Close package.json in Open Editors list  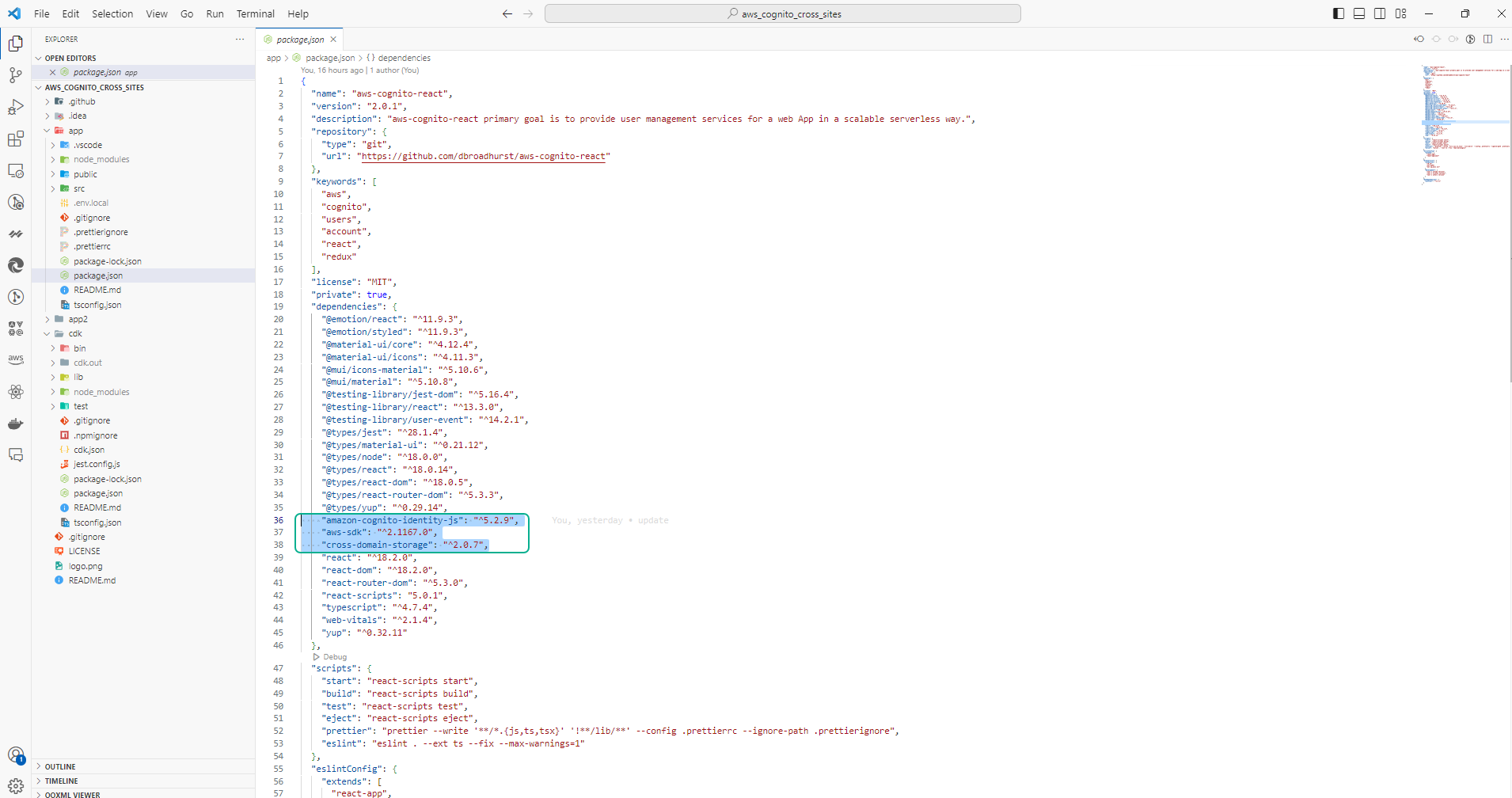[52, 72]
